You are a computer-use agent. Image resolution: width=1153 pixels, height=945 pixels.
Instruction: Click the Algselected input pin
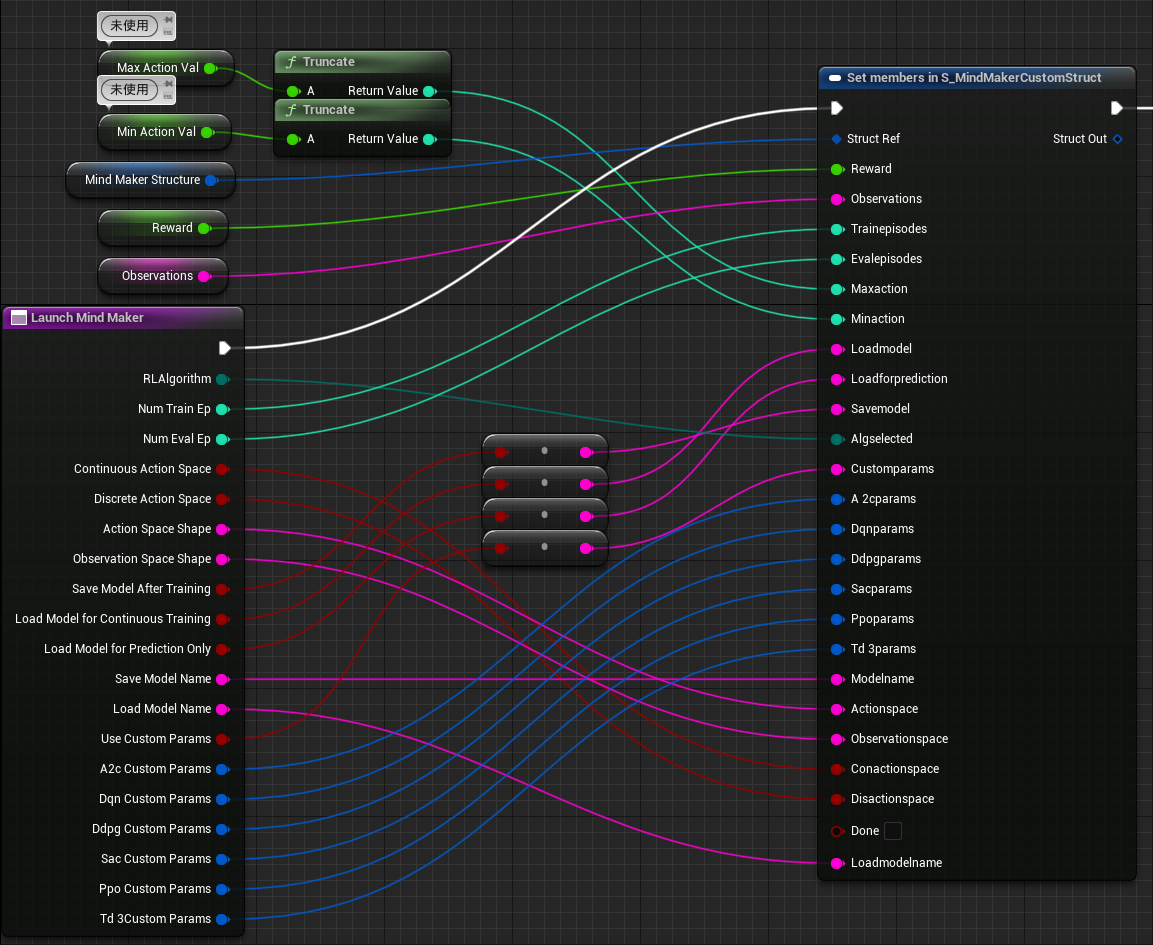pyautogui.click(x=836, y=439)
